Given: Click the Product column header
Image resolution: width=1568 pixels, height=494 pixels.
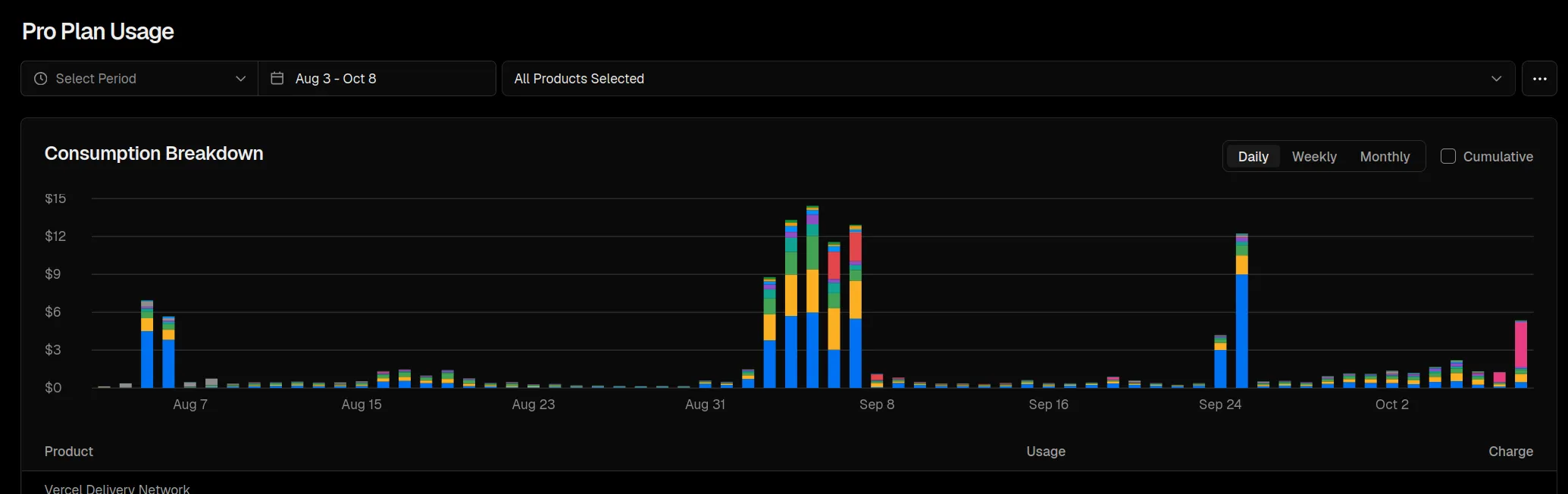Looking at the screenshot, I should click(69, 452).
